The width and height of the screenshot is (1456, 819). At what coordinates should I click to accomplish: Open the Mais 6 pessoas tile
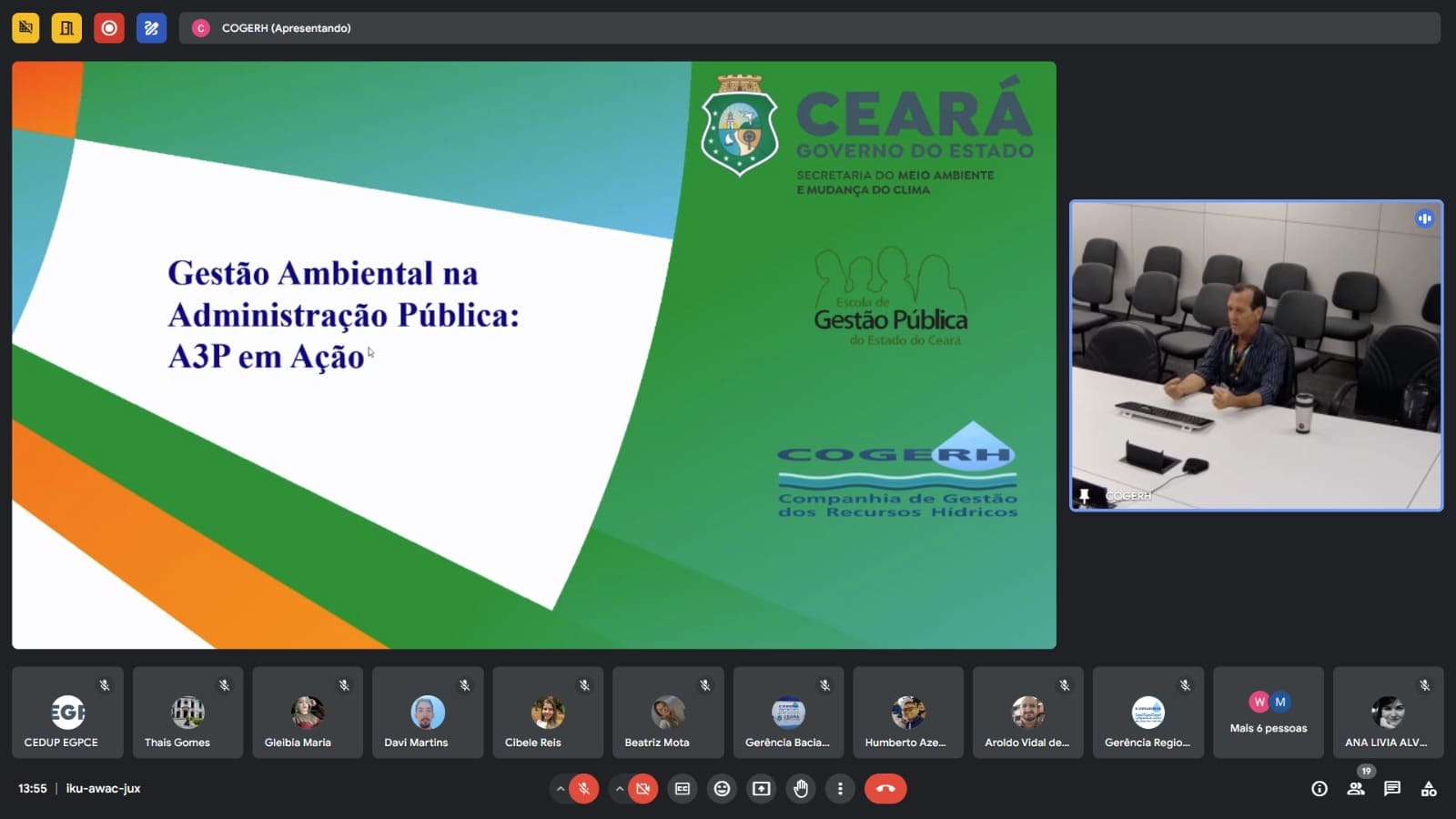1269,713
